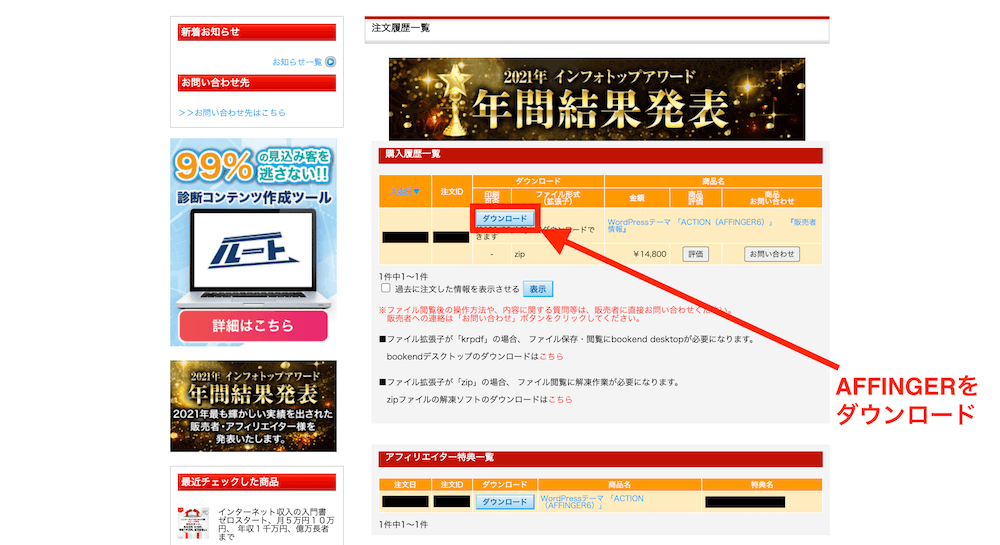This screenshot has width=1000, height=545.
Task: Click the 99% 診断コンテンツ作成ツール banner
Action: tap(253, 242)
